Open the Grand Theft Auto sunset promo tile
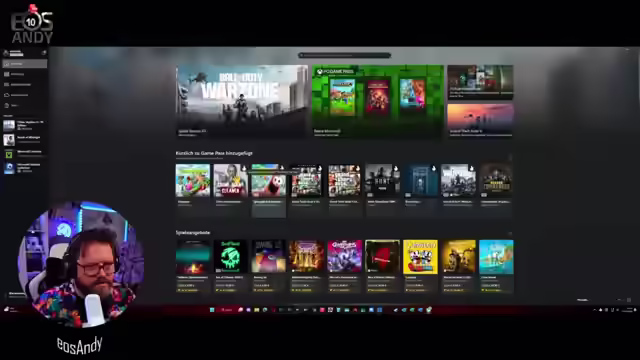The width and height of the screenshot is (640, 360). [480, 121]
